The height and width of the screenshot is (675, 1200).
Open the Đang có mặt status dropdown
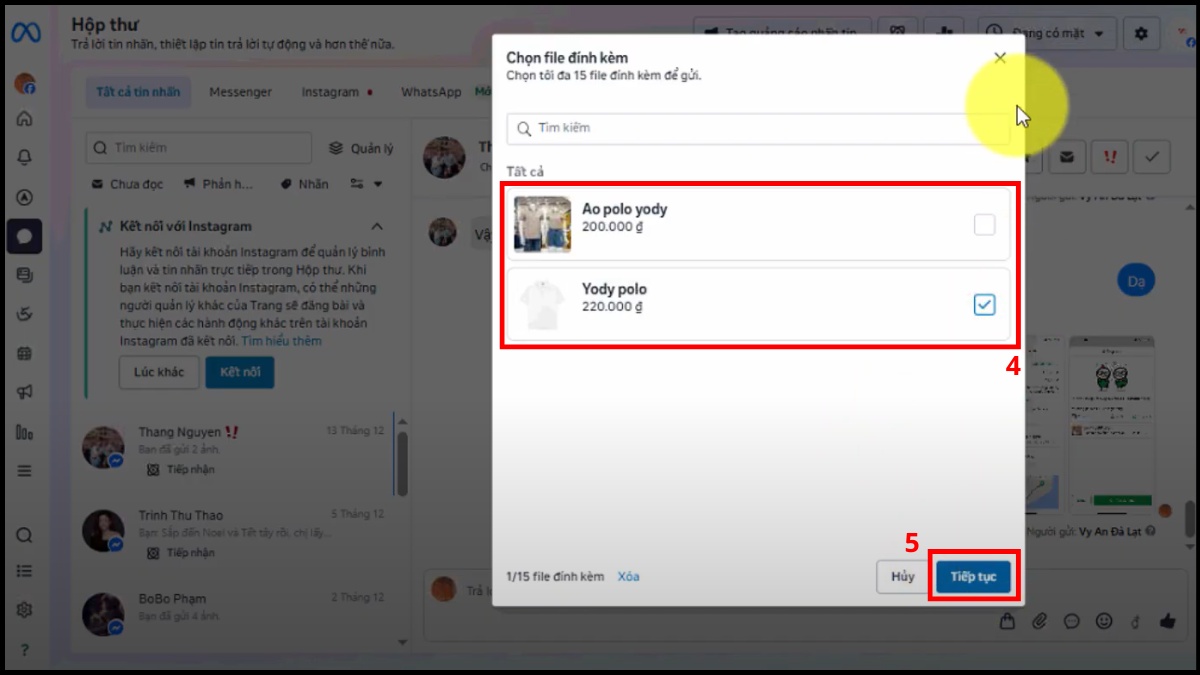coord(1047,33)
